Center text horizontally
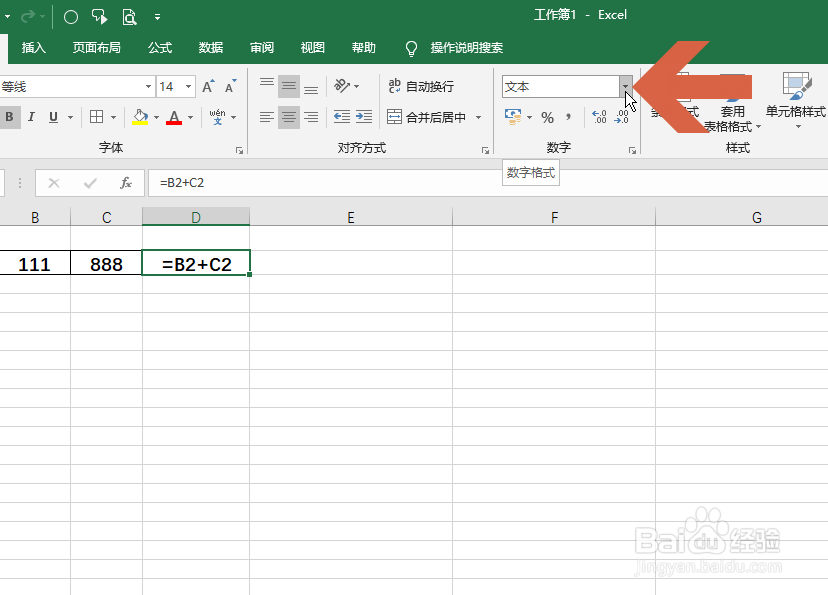828x595 pixels. (x=289, y=117)
